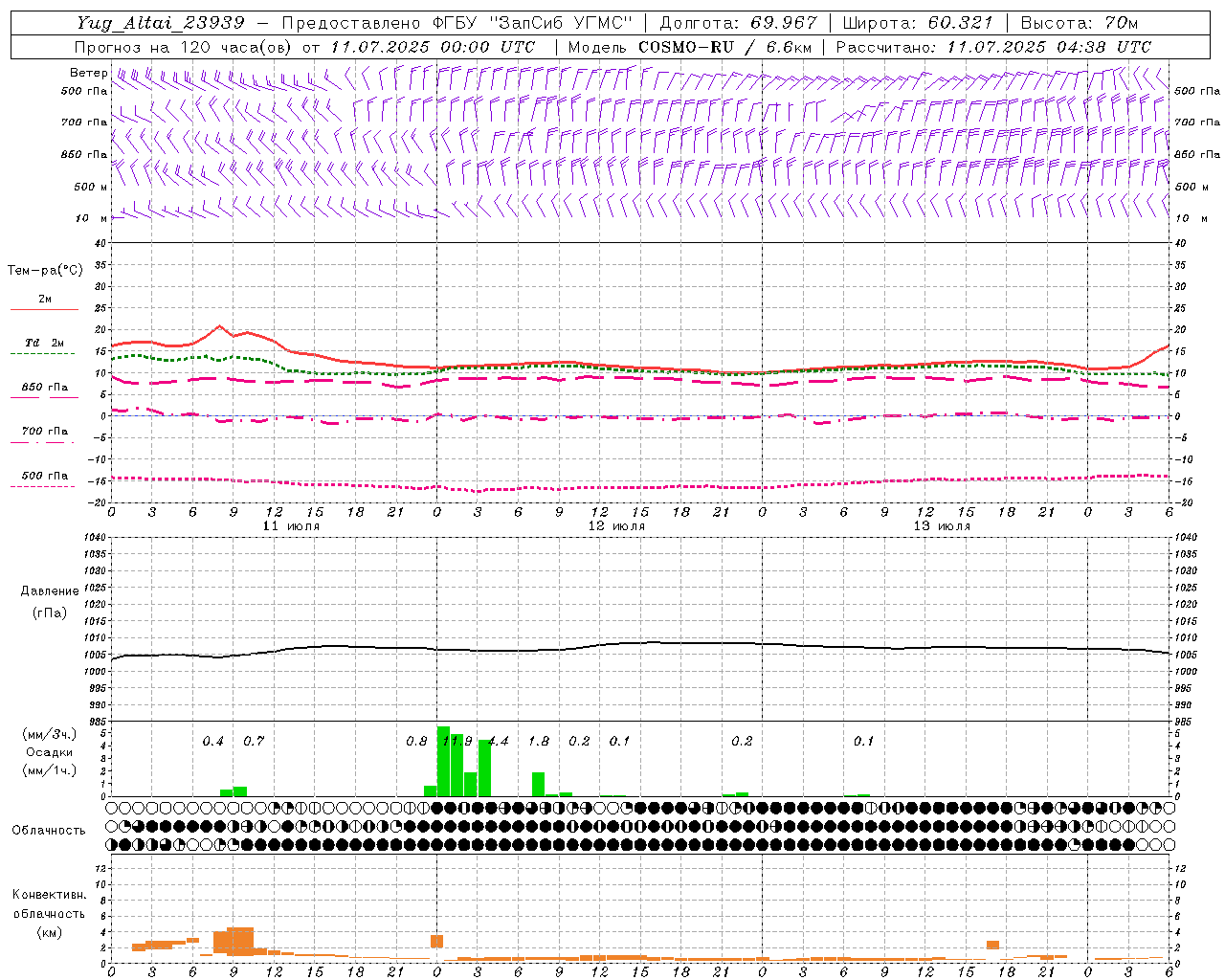Click the 11 июля date label

[x=291, y=526]
